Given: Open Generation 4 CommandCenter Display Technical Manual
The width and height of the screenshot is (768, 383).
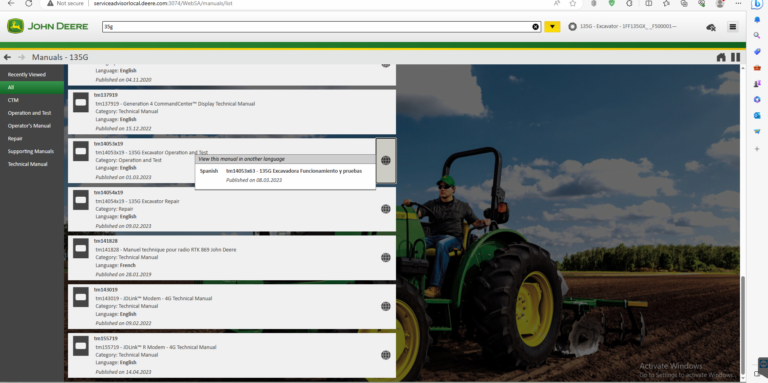Looking at the screenshot, I should coord(175,104).
